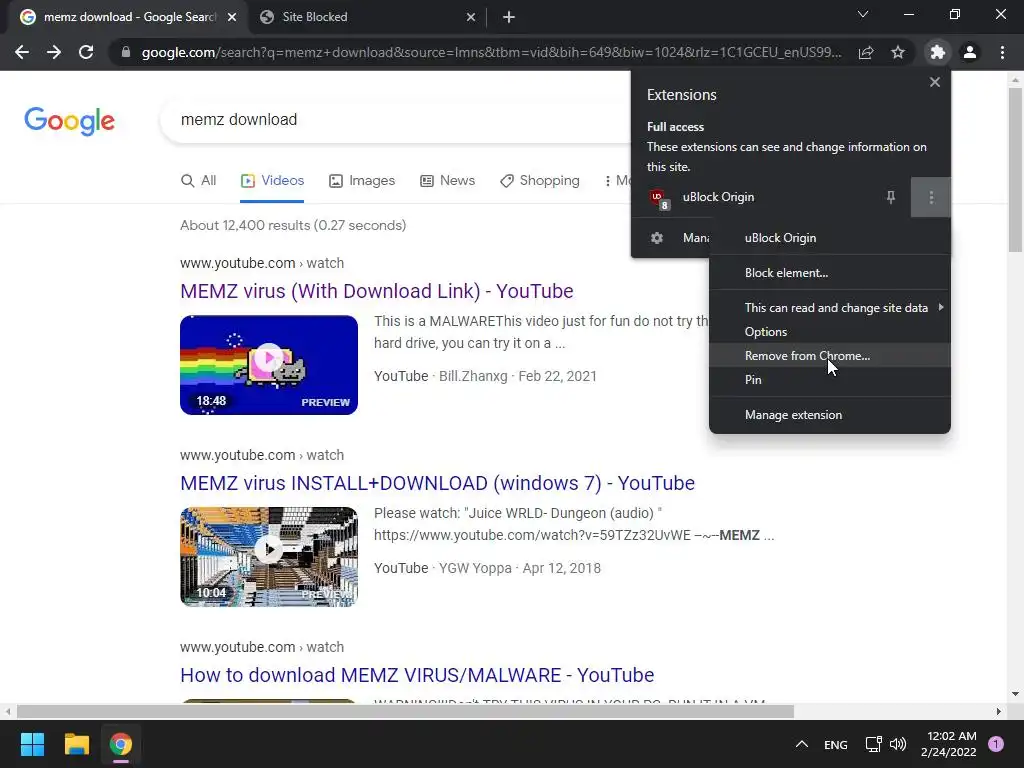Switch to the Site Blocked tab
Screen dimensions: 1024x768
tap(368, 17)
